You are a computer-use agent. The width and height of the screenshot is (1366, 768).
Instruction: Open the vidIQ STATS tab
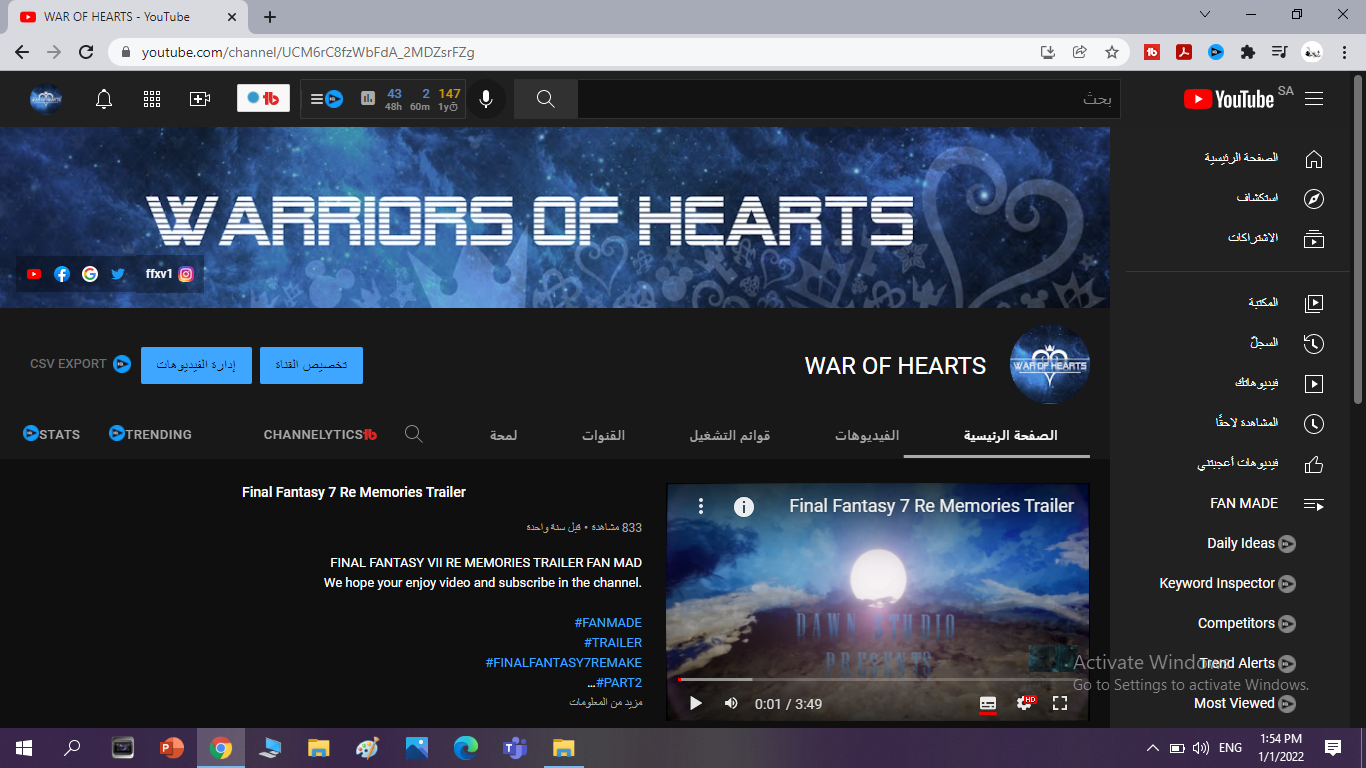click(x=51, y=434)
